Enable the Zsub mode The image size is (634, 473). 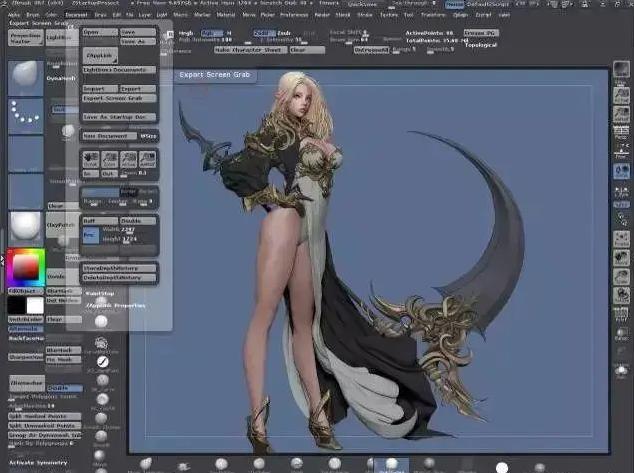pos(284,33)
